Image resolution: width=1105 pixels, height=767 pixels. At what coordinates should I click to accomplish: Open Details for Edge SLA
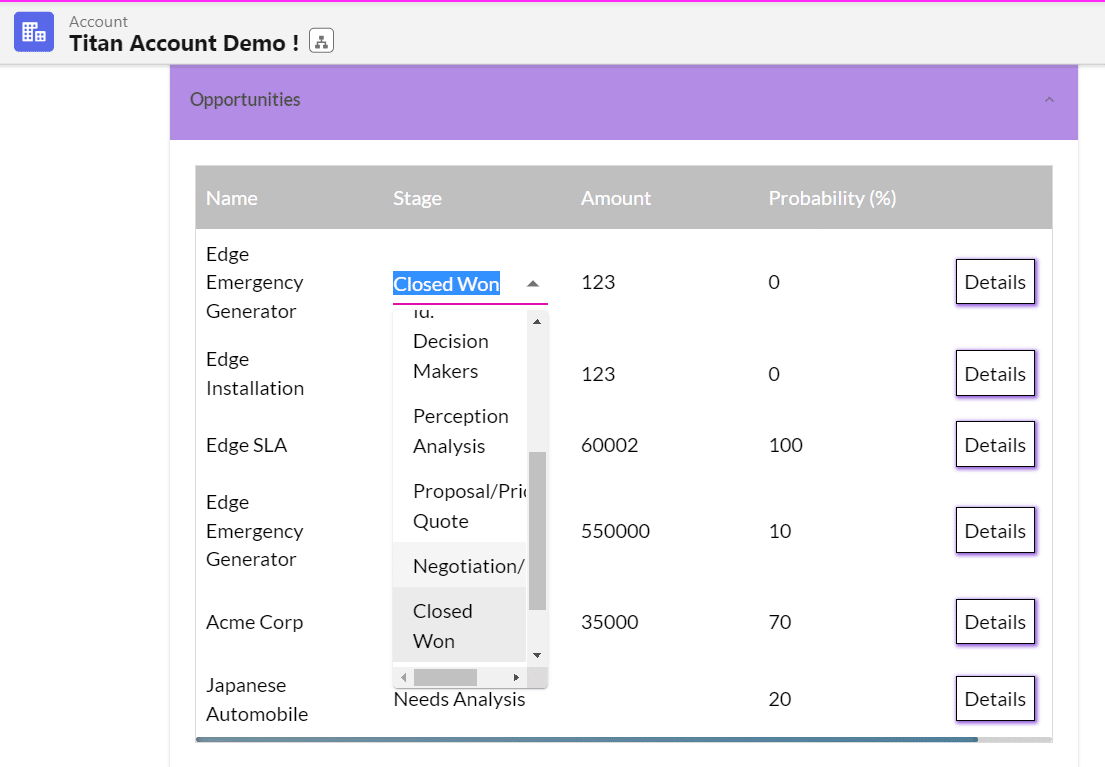click(x=994, y=445)
